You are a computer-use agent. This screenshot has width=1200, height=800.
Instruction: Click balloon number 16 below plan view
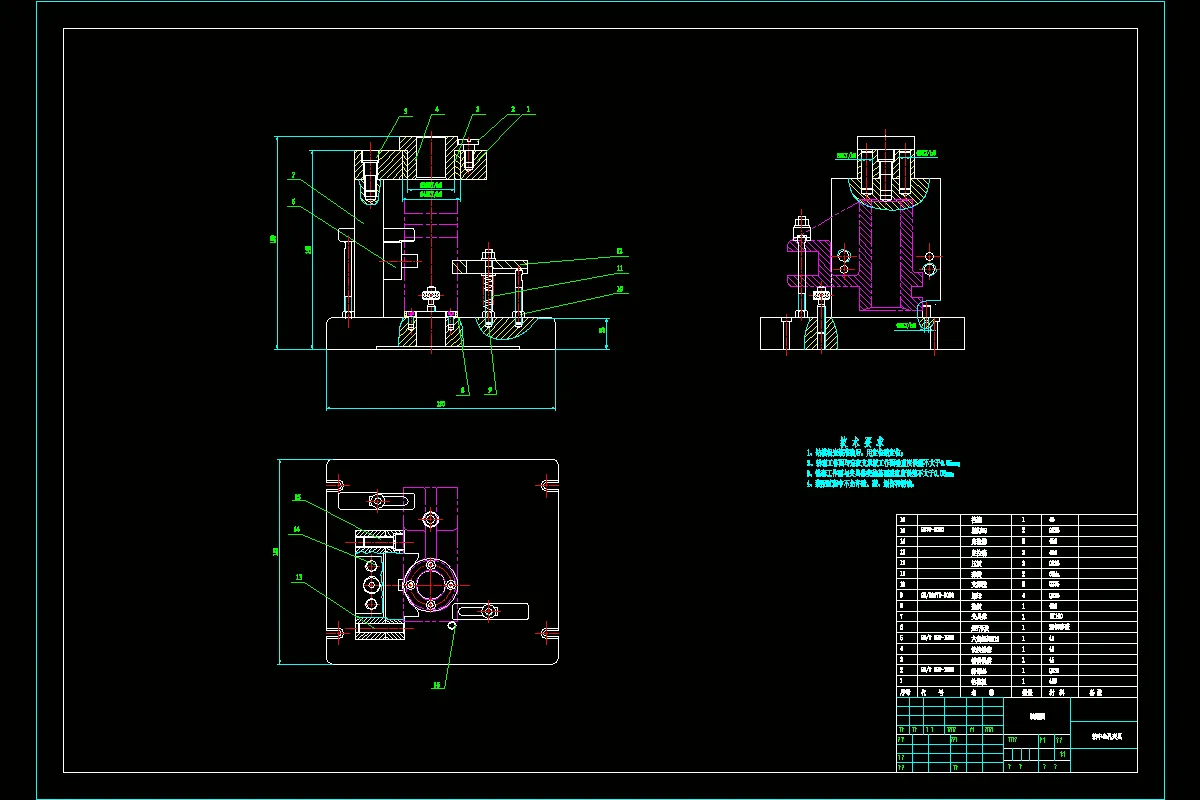coord(436,685)
